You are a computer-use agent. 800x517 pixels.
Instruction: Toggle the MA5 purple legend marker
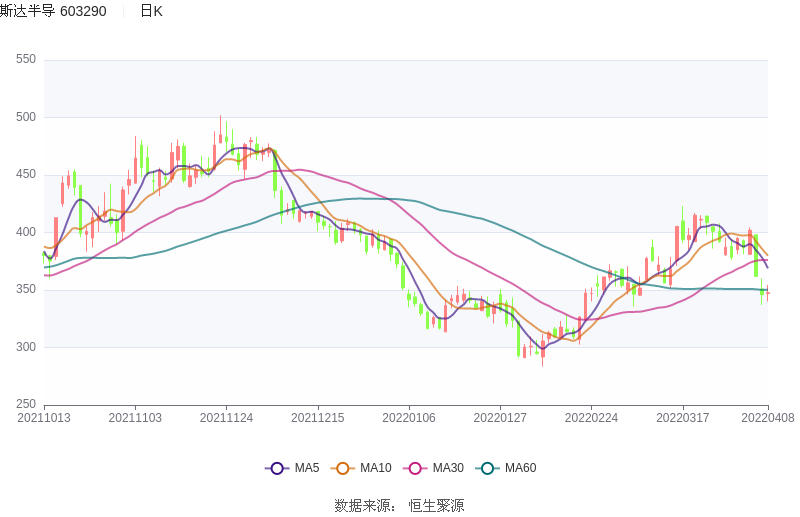click(x=277, y=468)
